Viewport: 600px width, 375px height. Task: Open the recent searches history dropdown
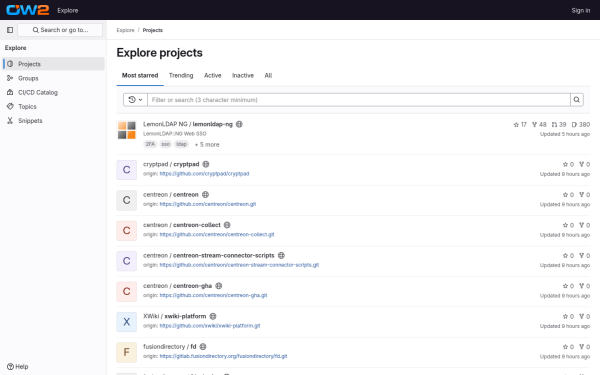135,100
